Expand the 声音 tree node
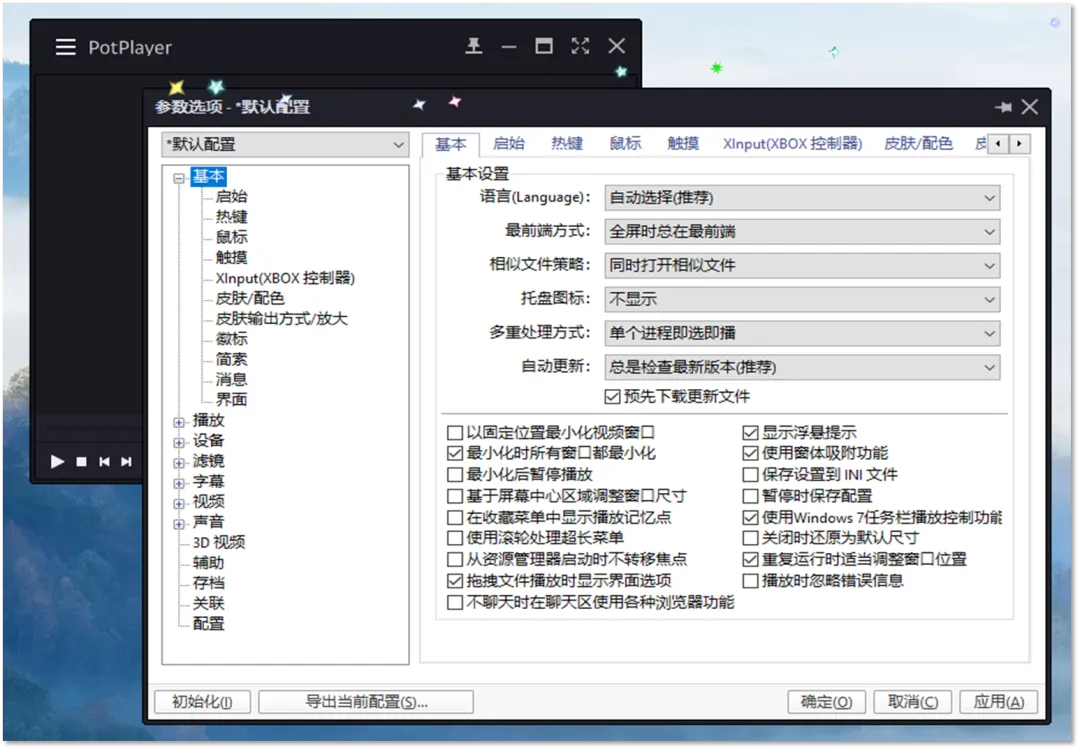The image size is (1080, 750). click(179, 523)
